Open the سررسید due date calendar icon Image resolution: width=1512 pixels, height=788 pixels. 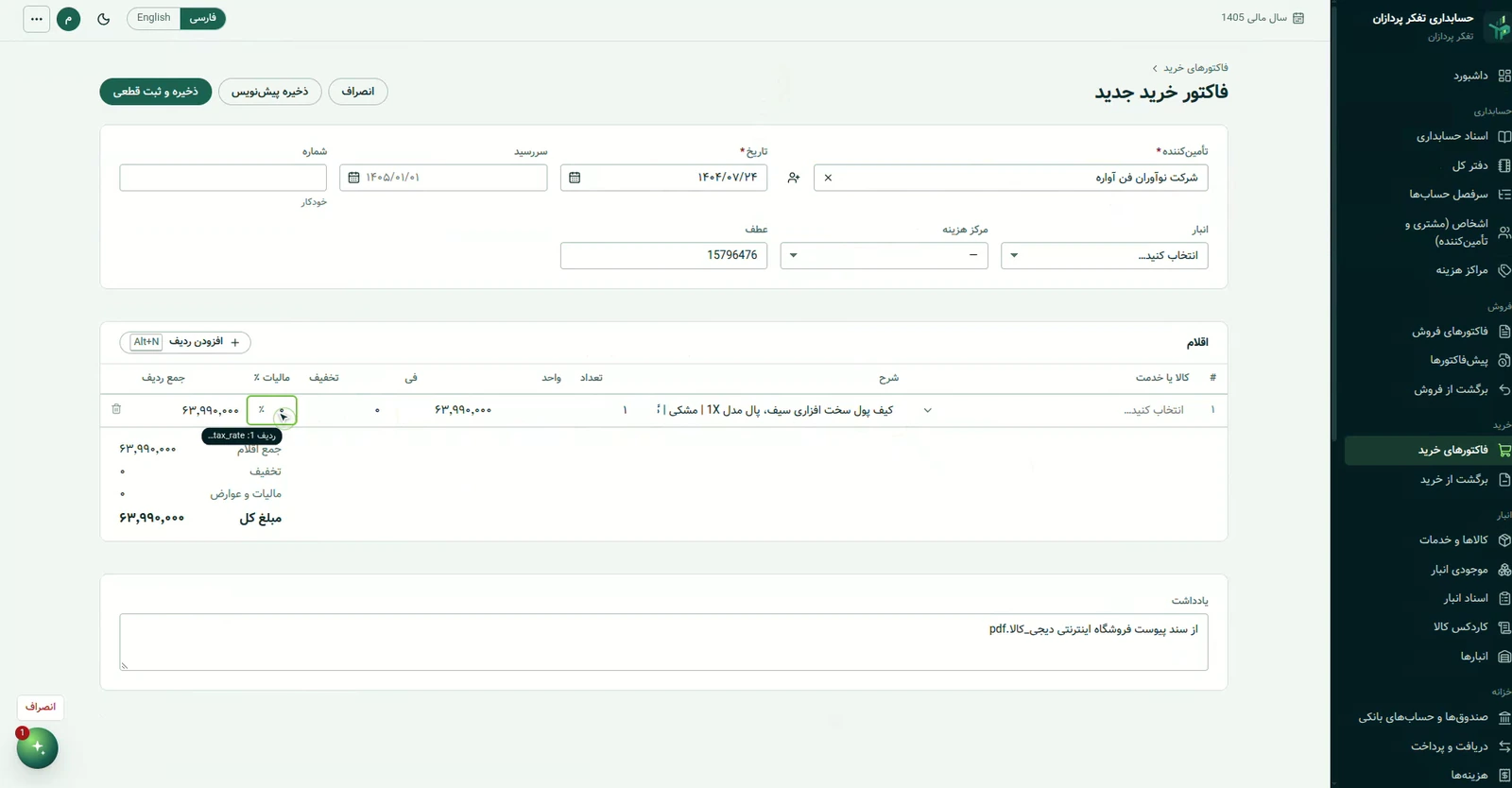(x=353, y=178)
